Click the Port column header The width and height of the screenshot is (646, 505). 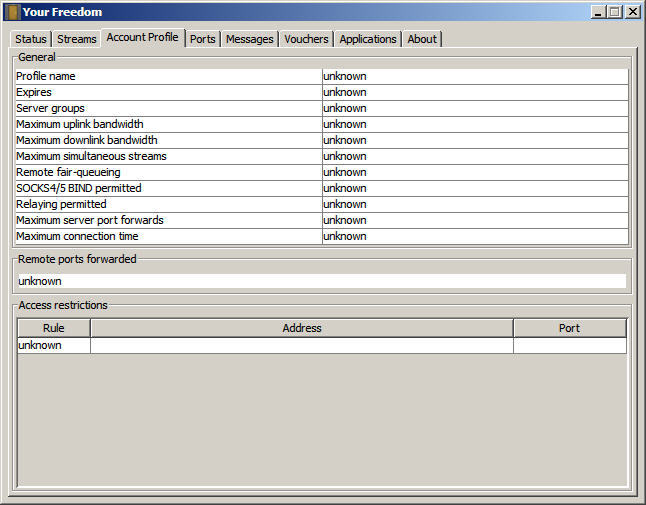(x=569, y=328)
